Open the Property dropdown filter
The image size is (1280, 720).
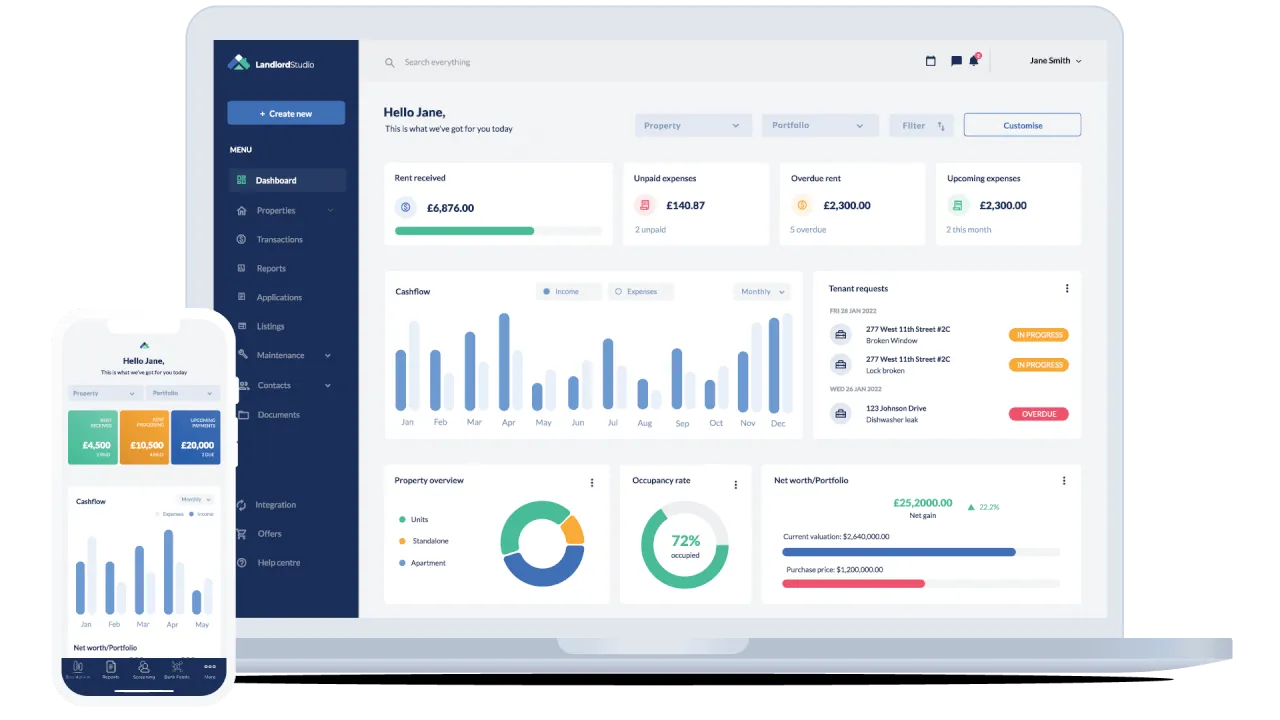[692, 126]
